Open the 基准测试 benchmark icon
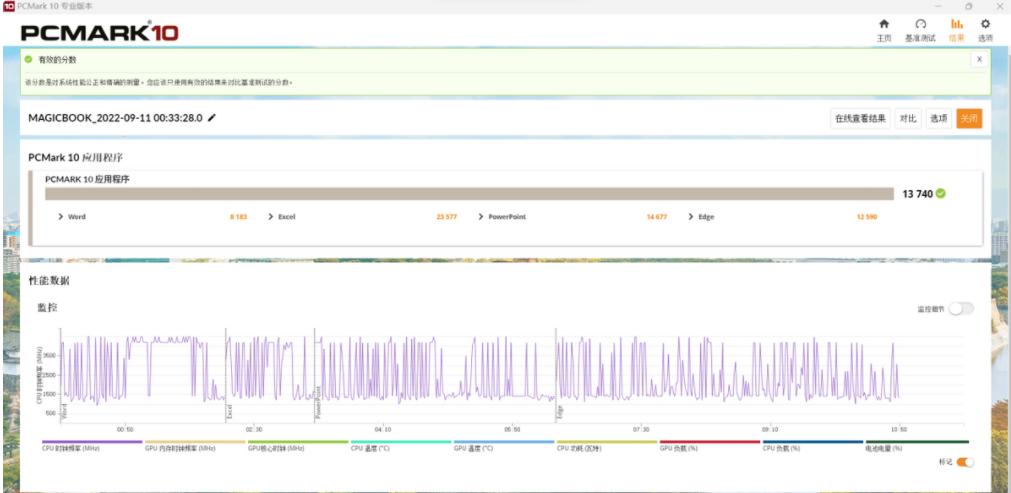Screen dimensions: 1011x493 point(920,29)
